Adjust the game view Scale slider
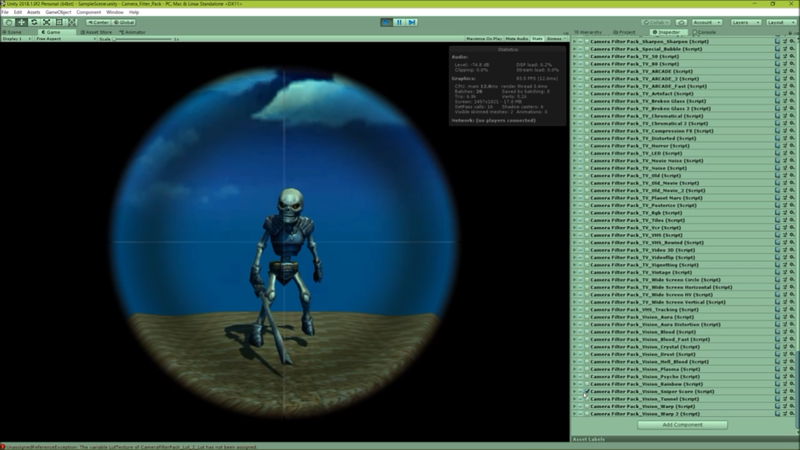Screen dimensions: 800x450 click(x=143, y=39)
